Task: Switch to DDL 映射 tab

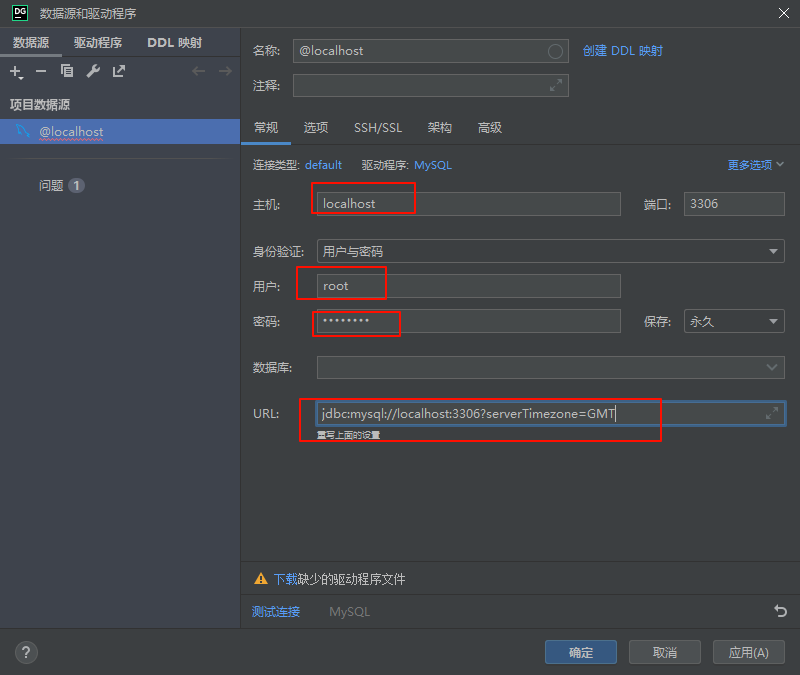Action: (174, 42)
